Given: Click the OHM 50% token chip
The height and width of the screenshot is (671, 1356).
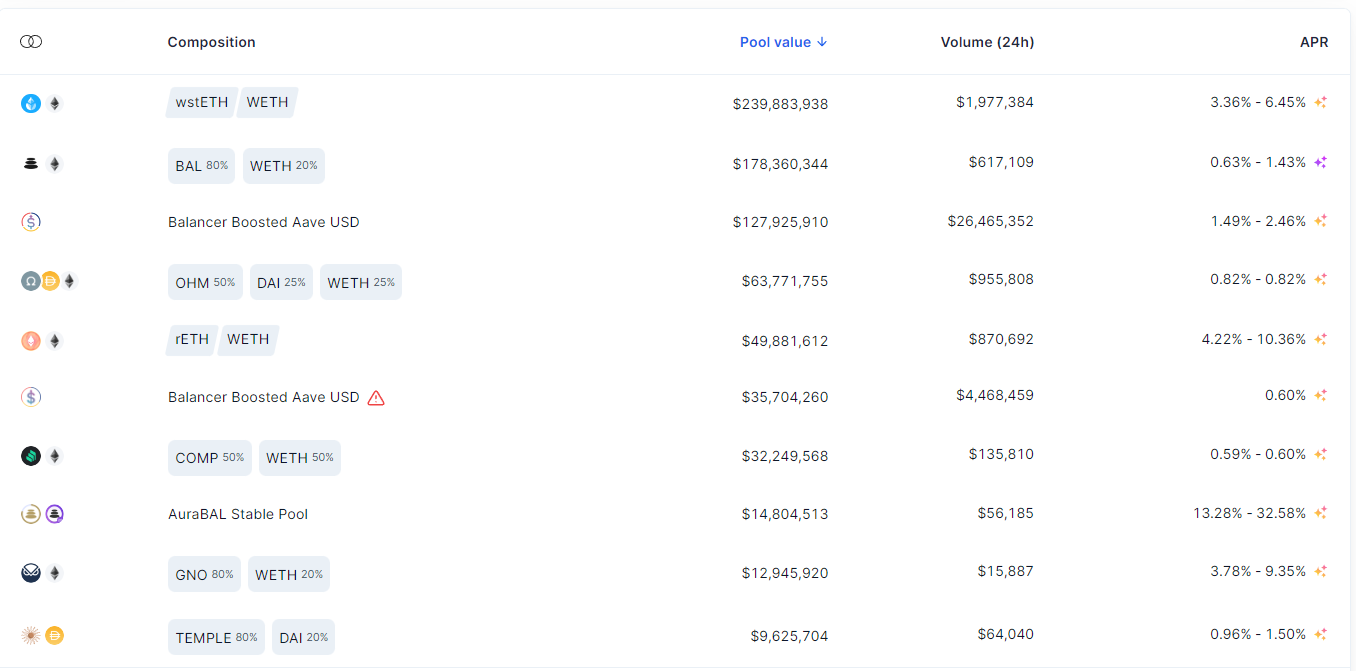Looking at the screenshot, I should pos(205,283).
